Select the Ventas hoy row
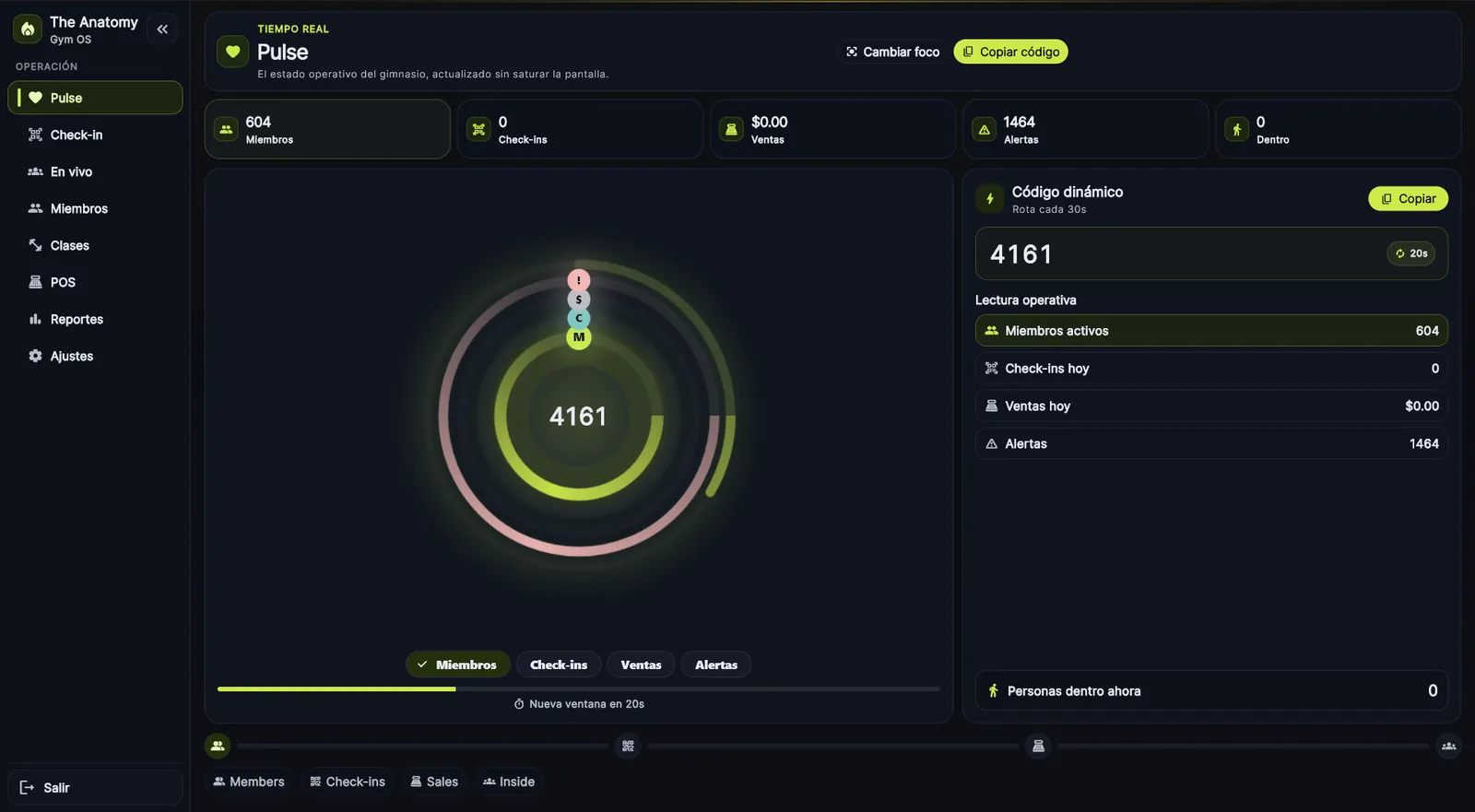 pyautogui.click(x=1211, y=406)
